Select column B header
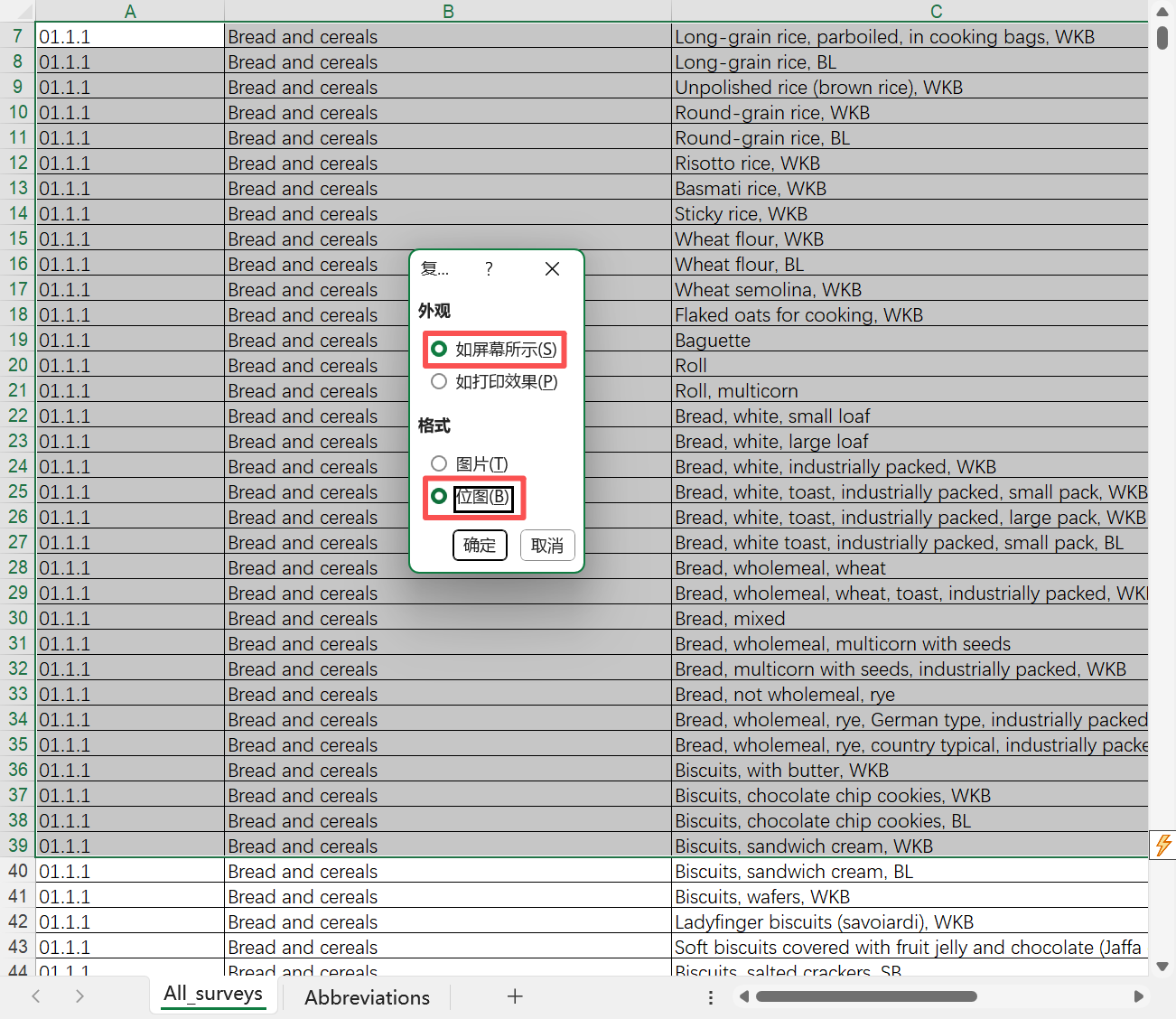 click(x=448, y=11)
